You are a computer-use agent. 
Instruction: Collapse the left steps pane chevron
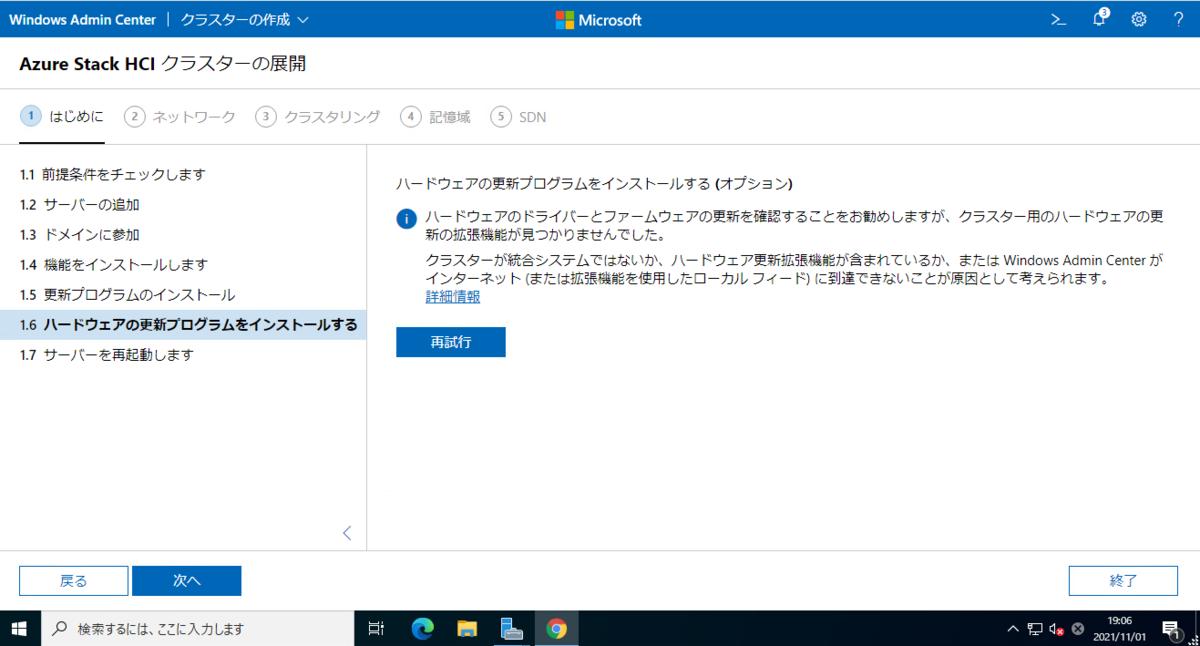(x=347, y=533)
